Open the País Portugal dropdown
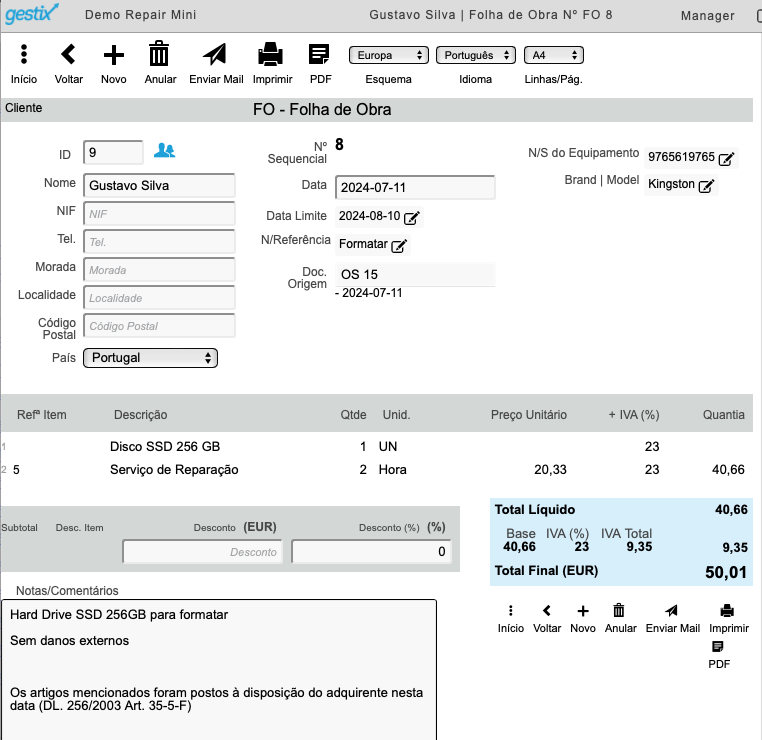Viewport: 762px width, 740px height. pyautogui.click(x=150, y=358)
